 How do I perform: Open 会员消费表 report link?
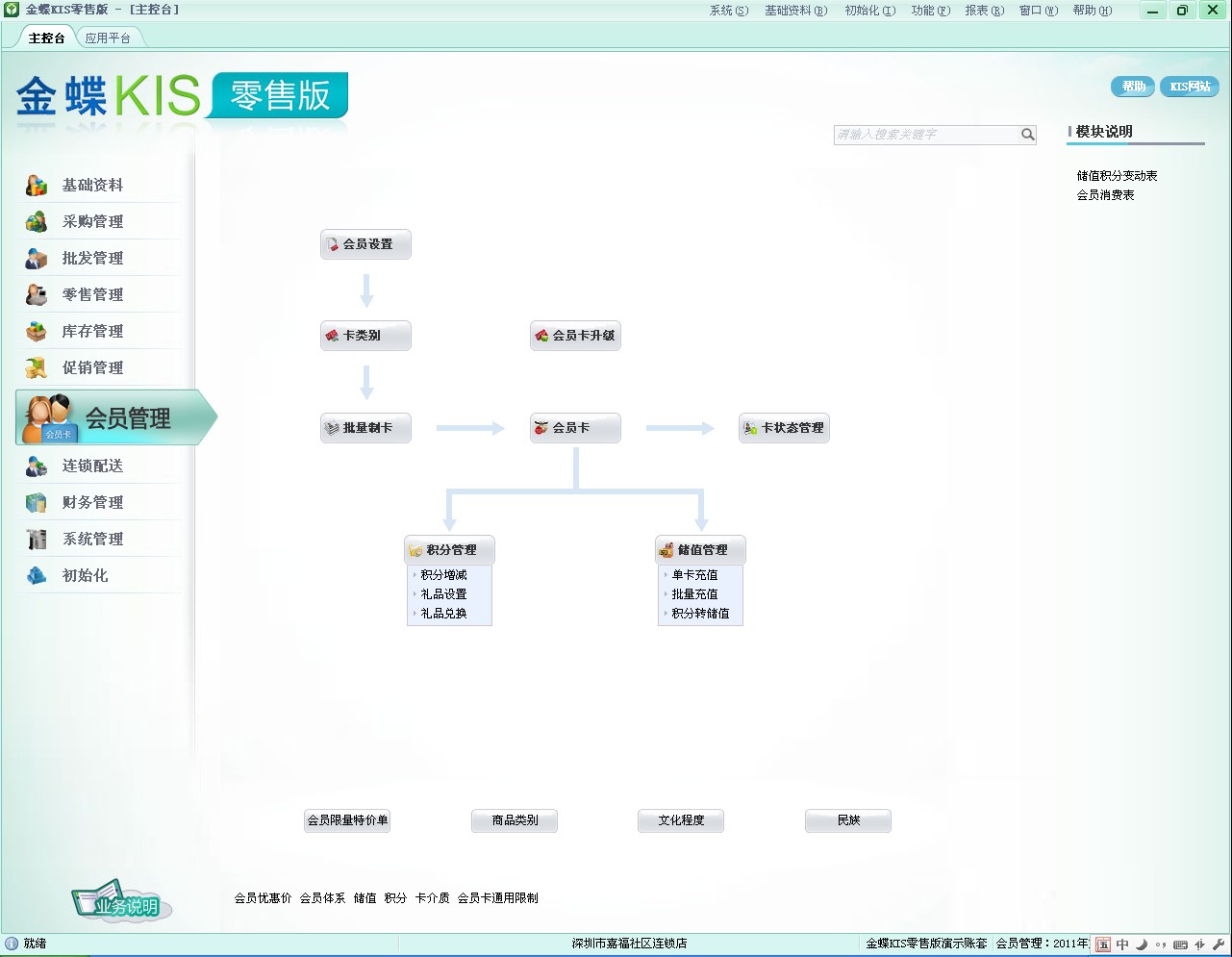click(x=1105, y=195)
